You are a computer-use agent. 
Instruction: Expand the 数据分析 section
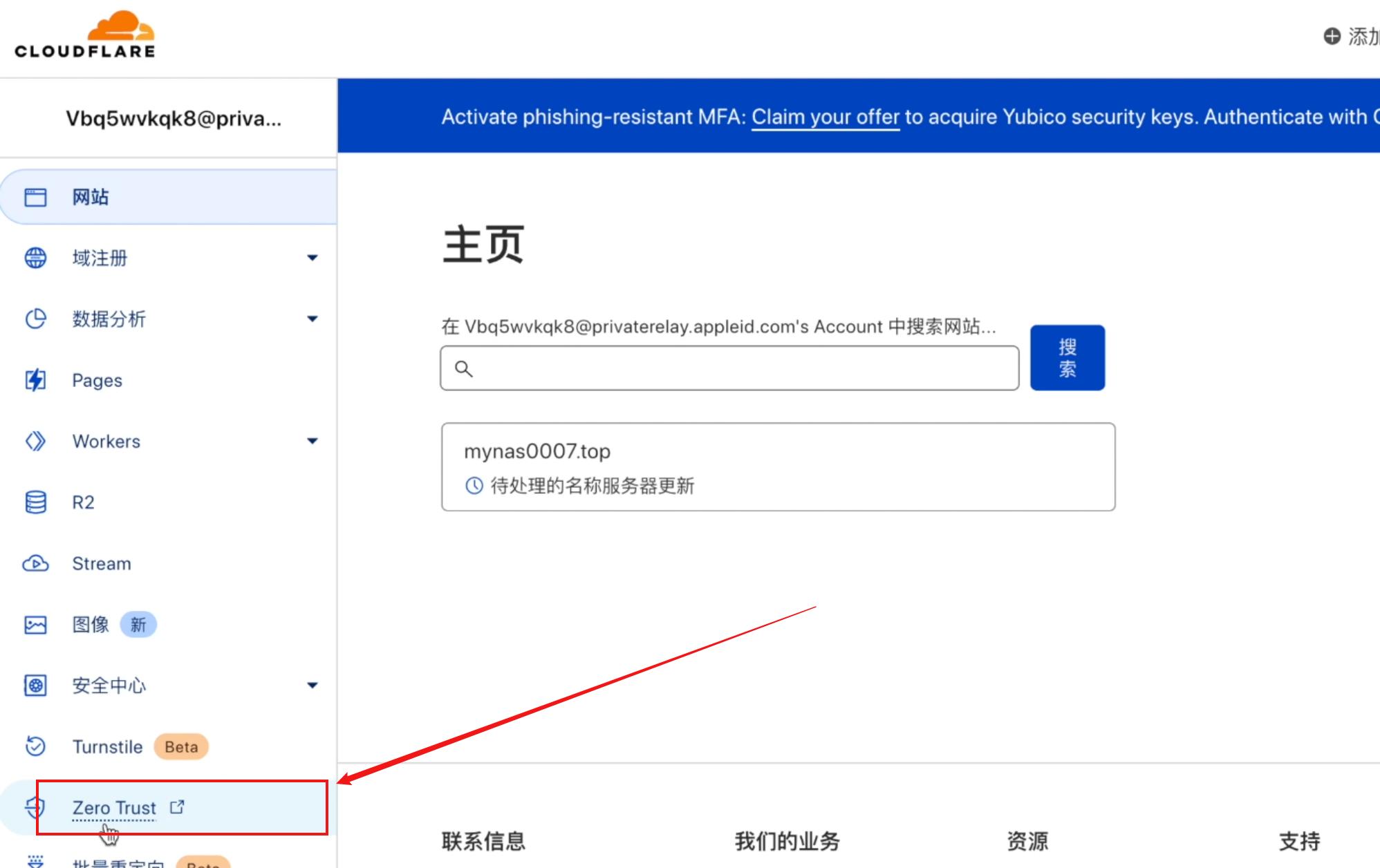(313, 319)
